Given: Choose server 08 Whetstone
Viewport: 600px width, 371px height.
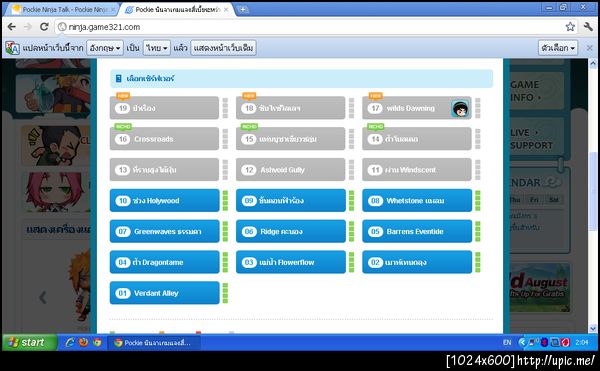Looking at the screenshot, I should (417, 200).
